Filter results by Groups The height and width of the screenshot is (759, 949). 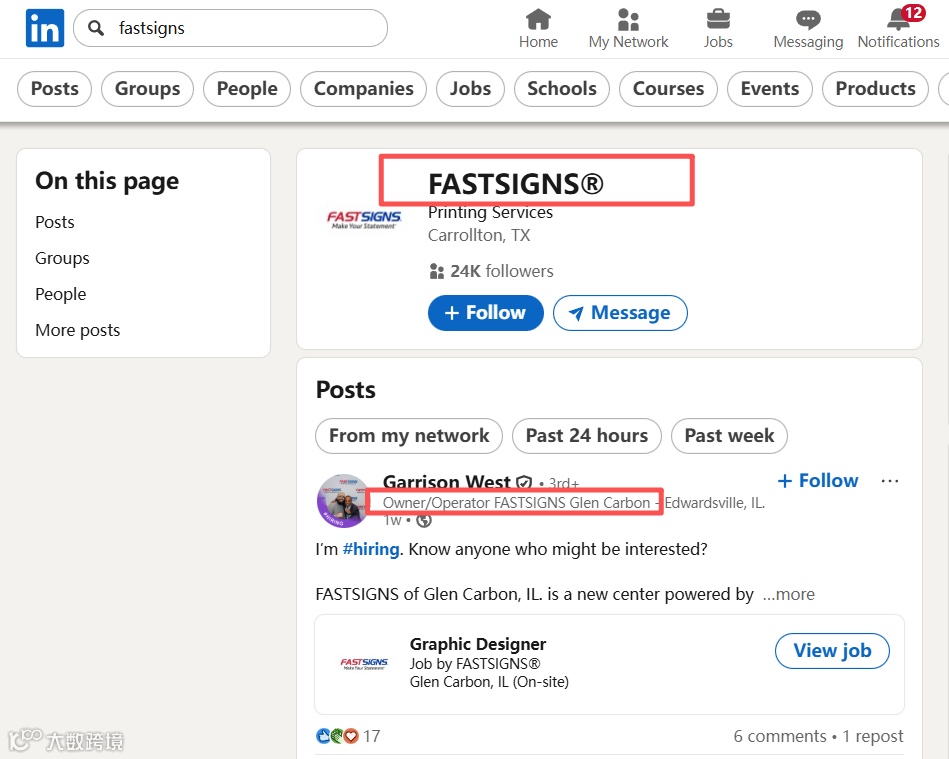click(x=148, y=89)
